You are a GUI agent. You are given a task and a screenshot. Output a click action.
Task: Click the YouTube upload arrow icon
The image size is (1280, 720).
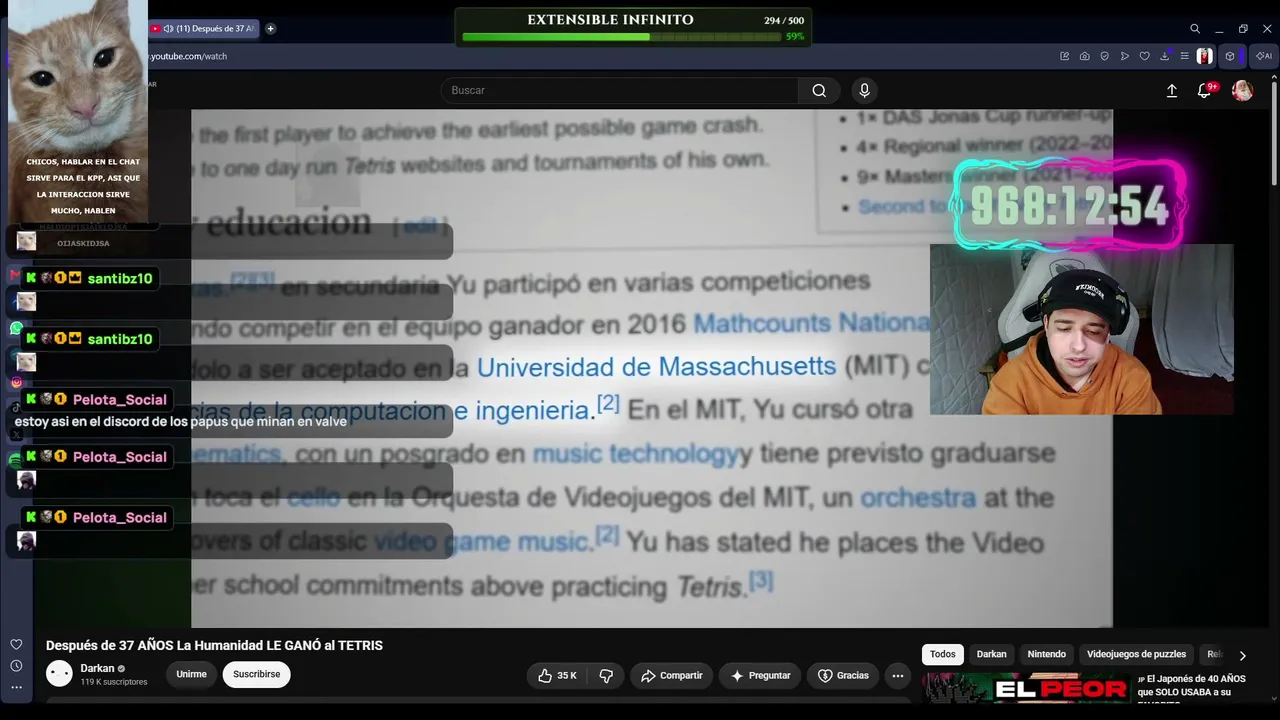[x=1172, y=90]
